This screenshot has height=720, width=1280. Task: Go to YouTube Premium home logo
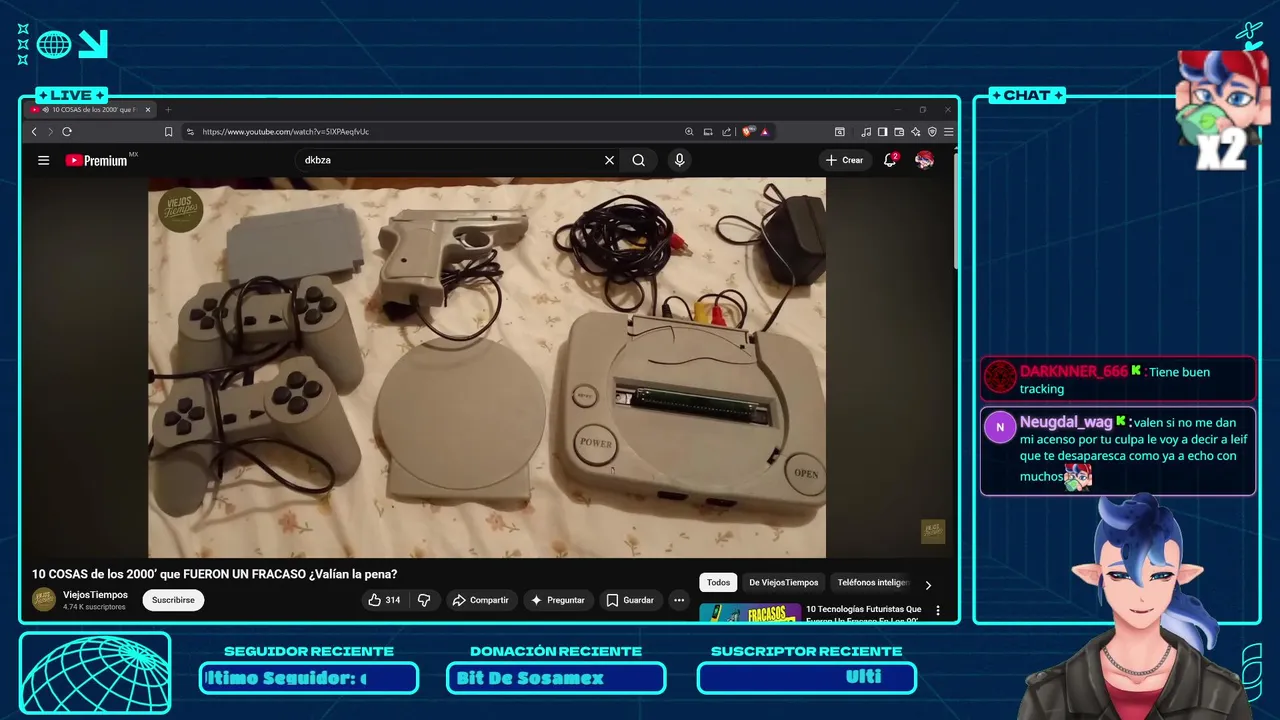point(97,160)
